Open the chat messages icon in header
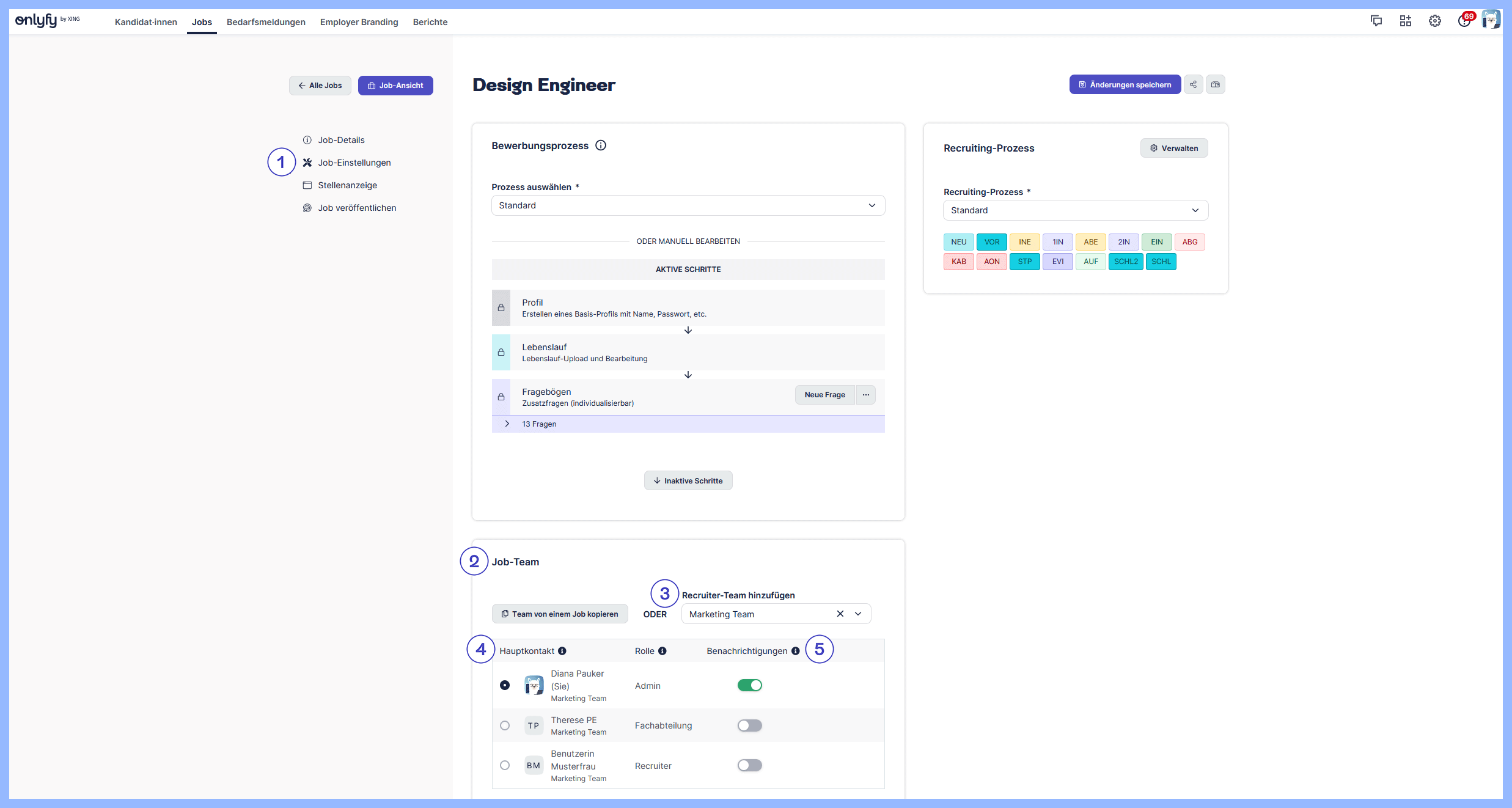 tap(1376, 21)
